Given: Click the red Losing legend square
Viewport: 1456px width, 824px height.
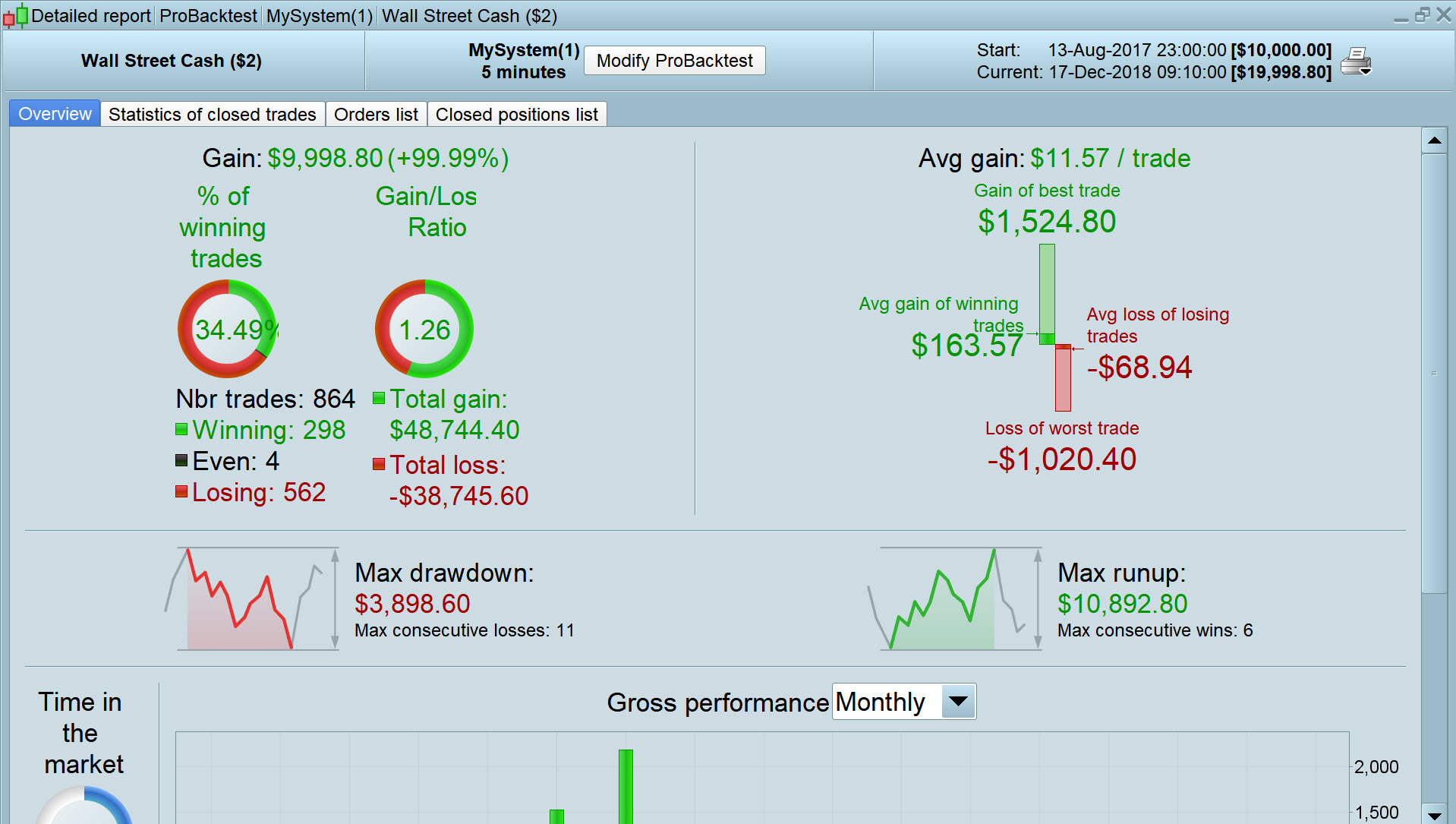Looking at the screenshot, I should pos(181,491).
